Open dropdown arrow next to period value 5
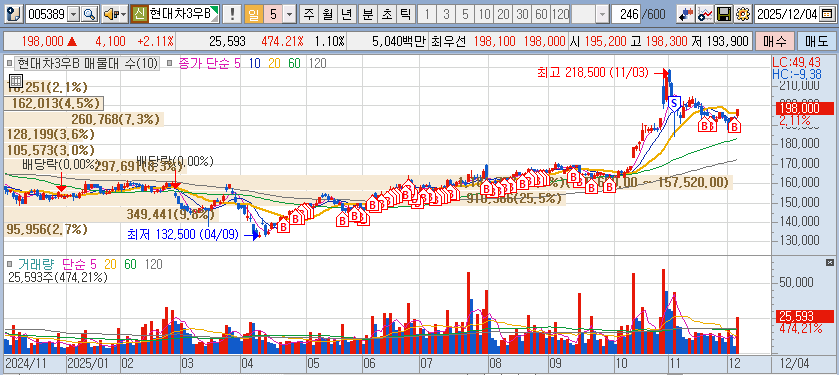839x375 pixels. pos(289,14)
